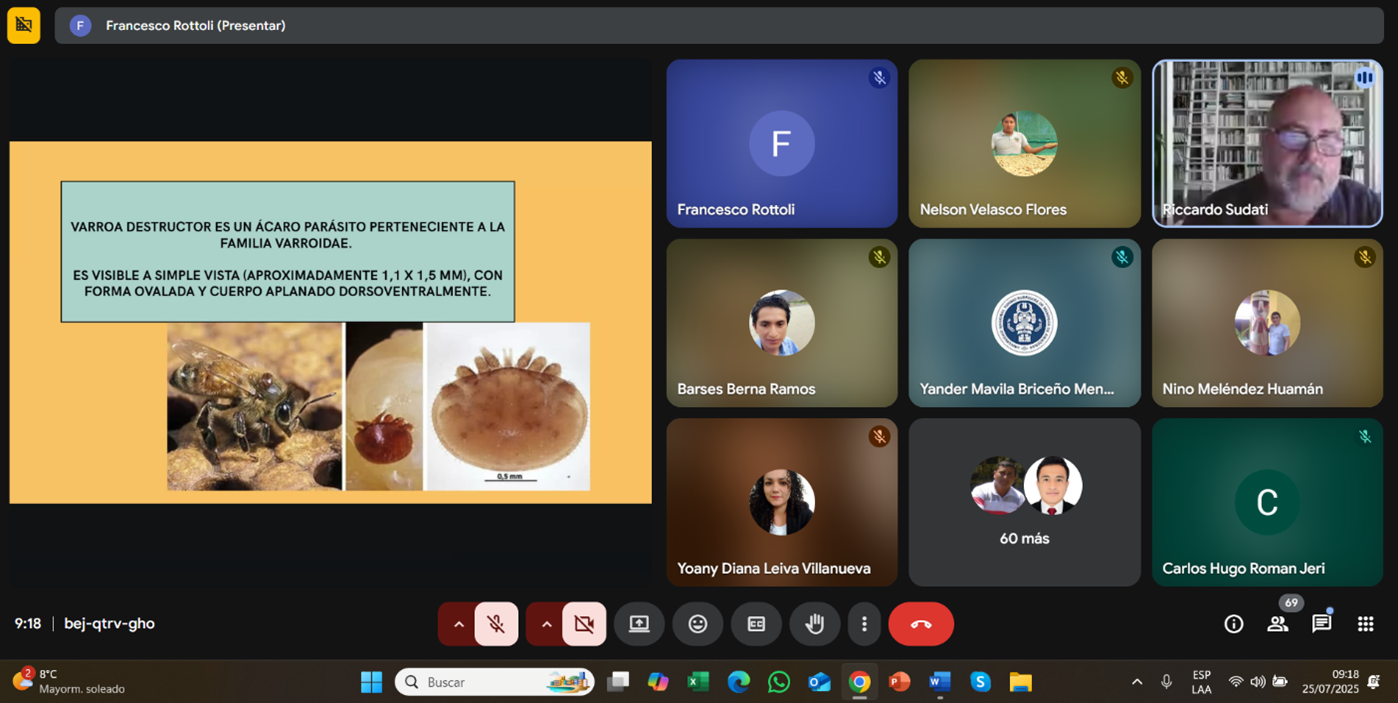Image resolution: width=1398 pixels, height=703 pixels.
Task: Open meeting details info icon
Action: click(x=1234, y=624)
